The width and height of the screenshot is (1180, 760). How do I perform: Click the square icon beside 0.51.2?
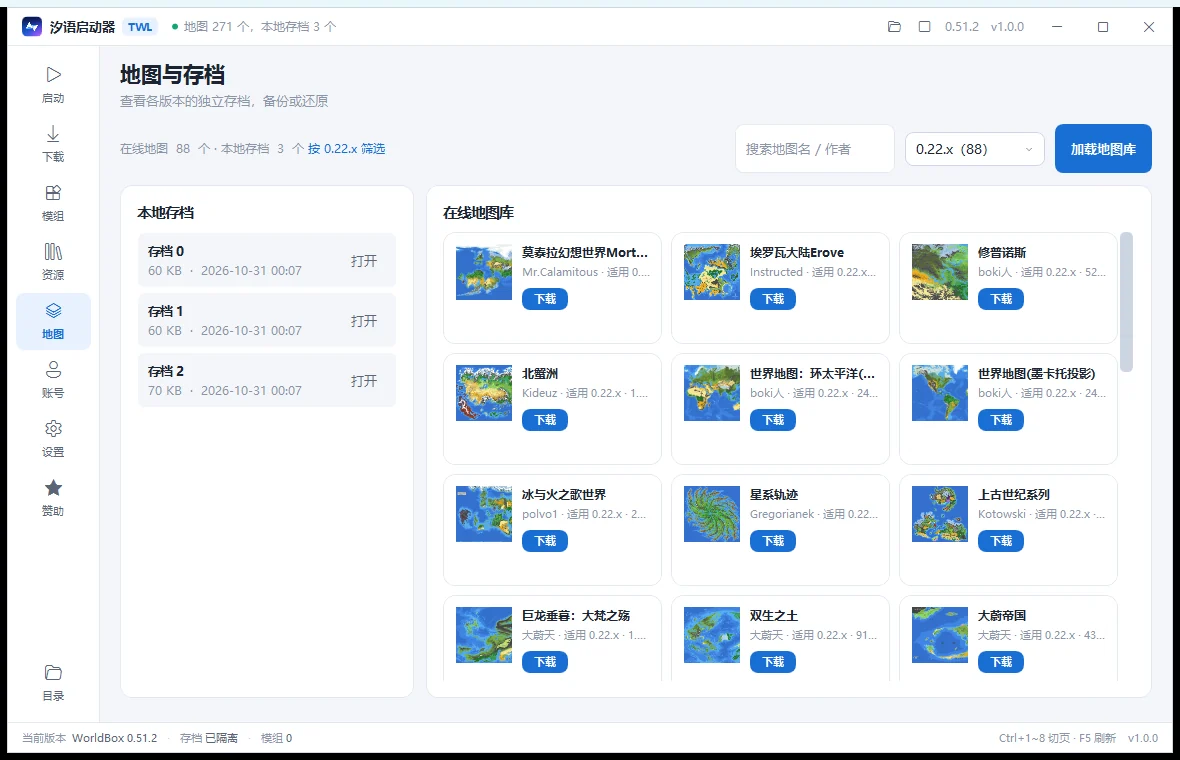coord(924,27)
